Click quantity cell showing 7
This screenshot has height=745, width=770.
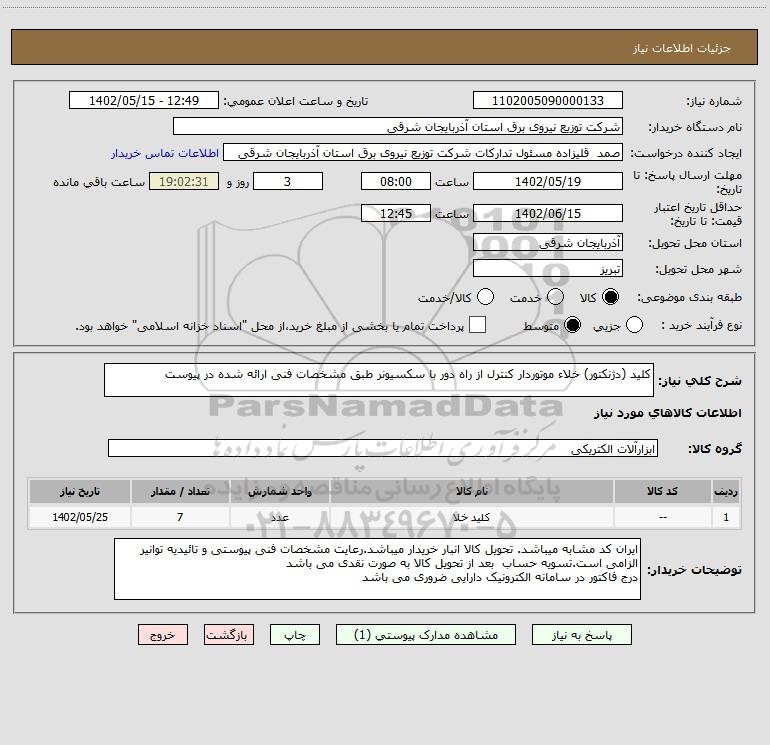click(180, 517)
